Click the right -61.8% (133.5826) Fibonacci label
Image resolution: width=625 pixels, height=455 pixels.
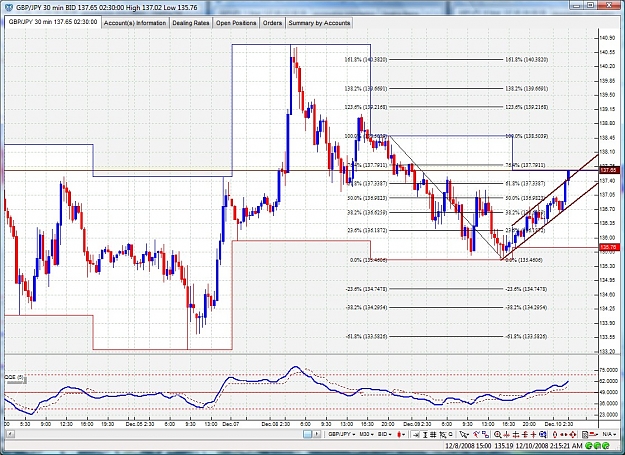[x=526, y=337]
